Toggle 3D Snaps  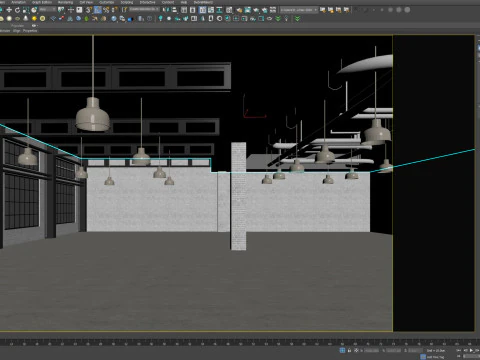89,10
